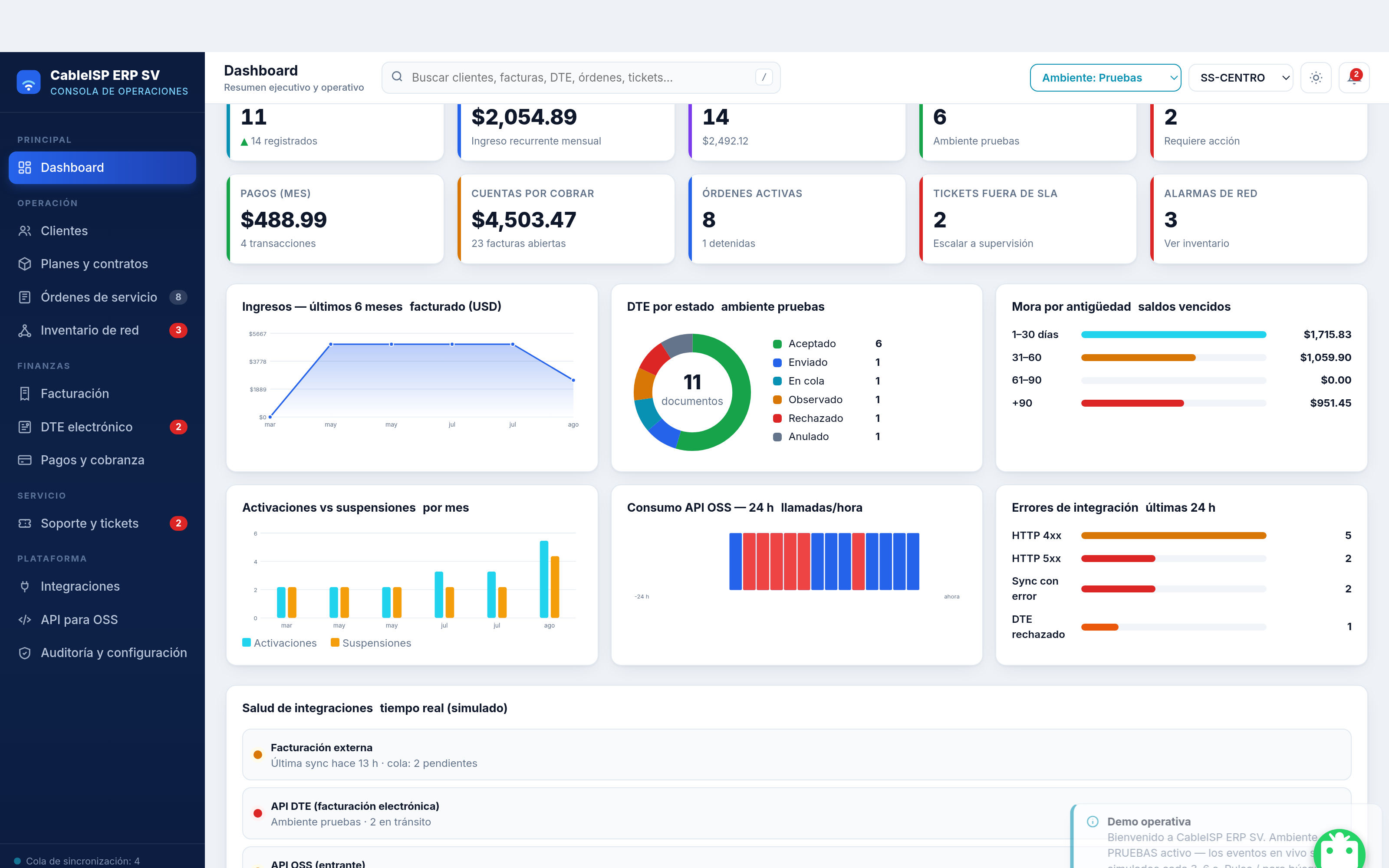Click the Inventario de red network icon
This screenshot has height=868, width=1389.
tap(25, 330)
